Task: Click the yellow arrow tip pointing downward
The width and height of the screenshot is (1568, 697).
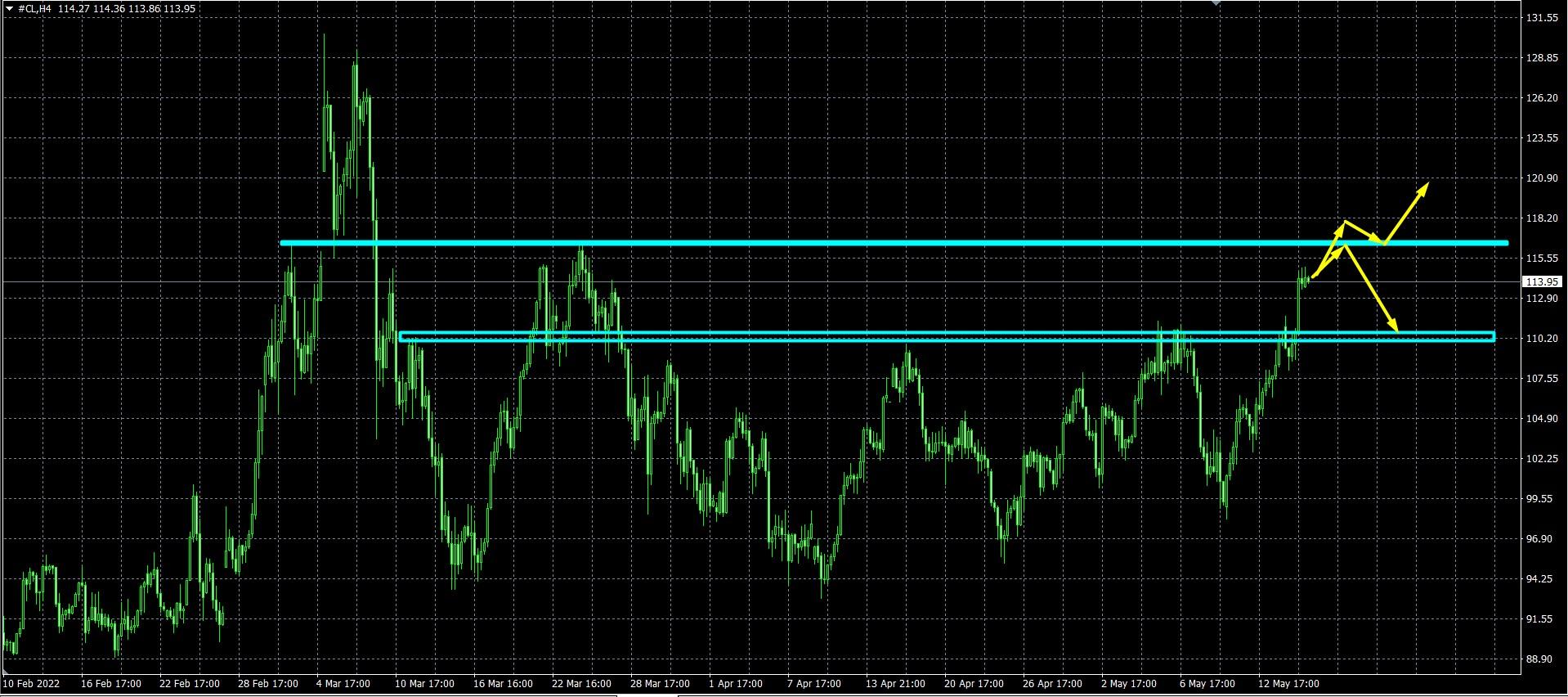Action: point(1396,329)
